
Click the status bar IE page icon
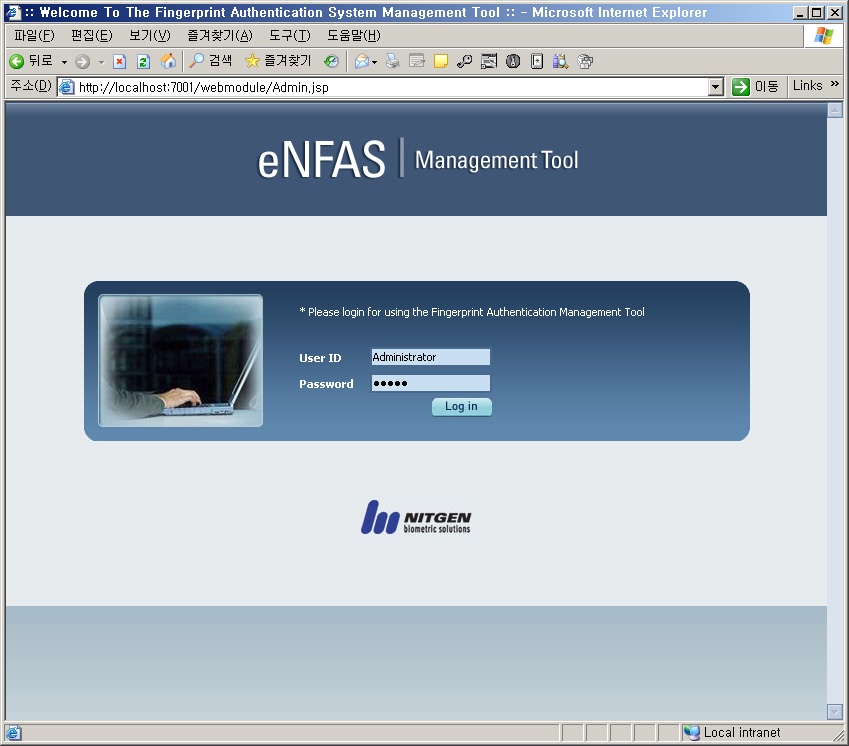point(14,733)
